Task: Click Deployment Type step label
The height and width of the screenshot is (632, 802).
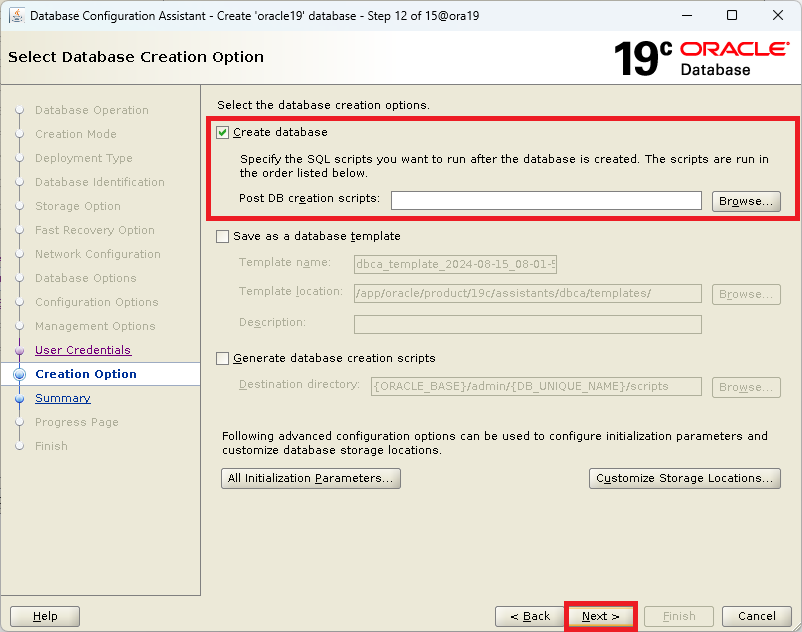Action: [83, 158]
